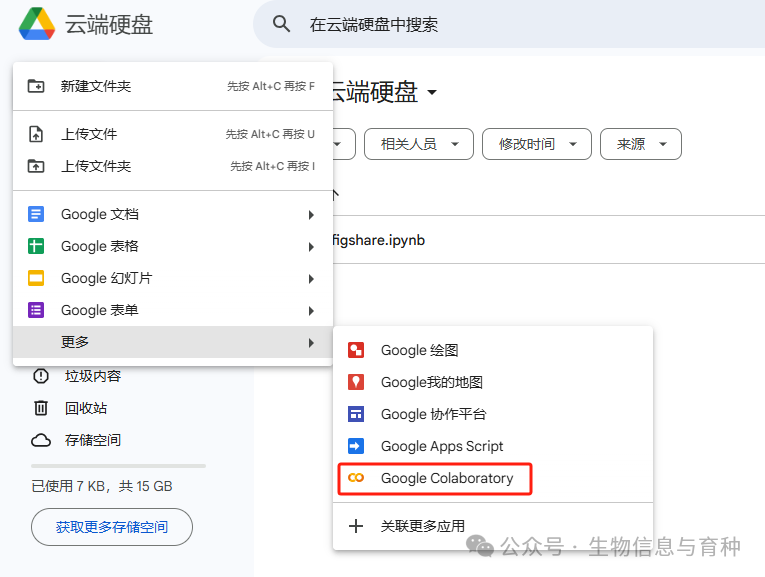Click the 更多 submenu arrow

(x=311, y=342)
